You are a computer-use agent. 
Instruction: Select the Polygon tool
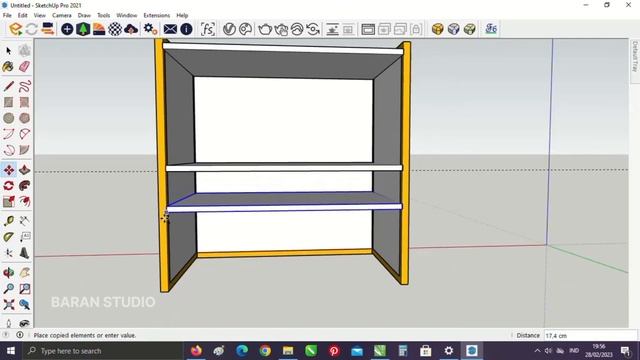click(24, 118)
